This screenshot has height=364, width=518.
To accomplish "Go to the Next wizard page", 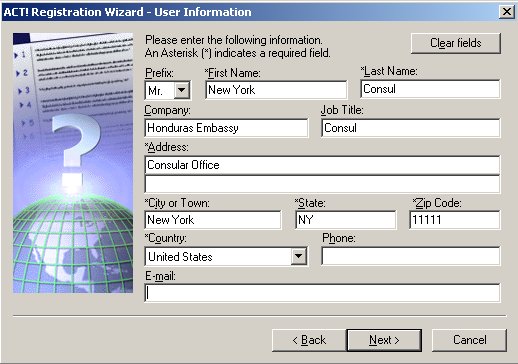I will coord(384,340).
